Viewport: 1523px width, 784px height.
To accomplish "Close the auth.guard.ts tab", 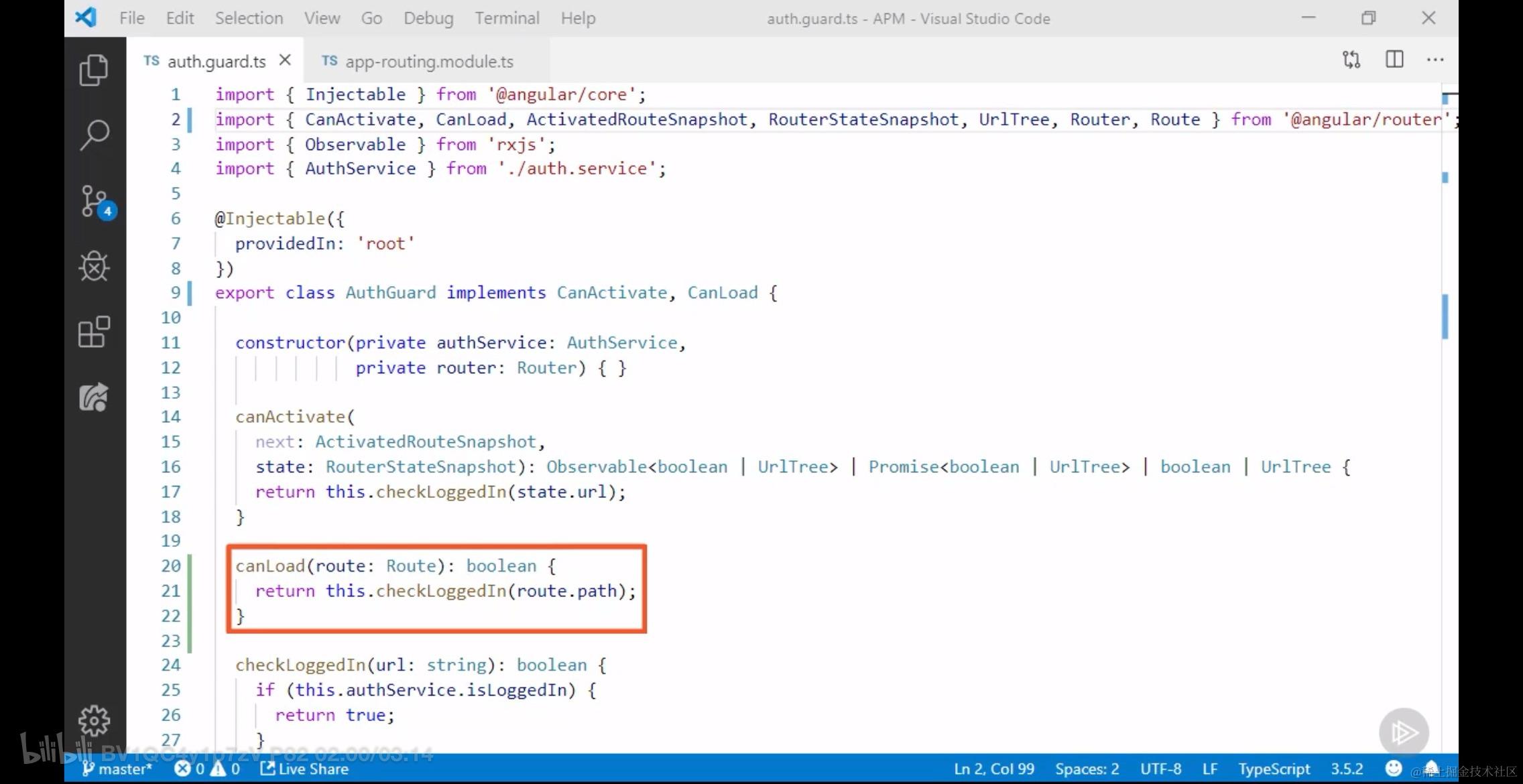I will [x=285, y=60].
